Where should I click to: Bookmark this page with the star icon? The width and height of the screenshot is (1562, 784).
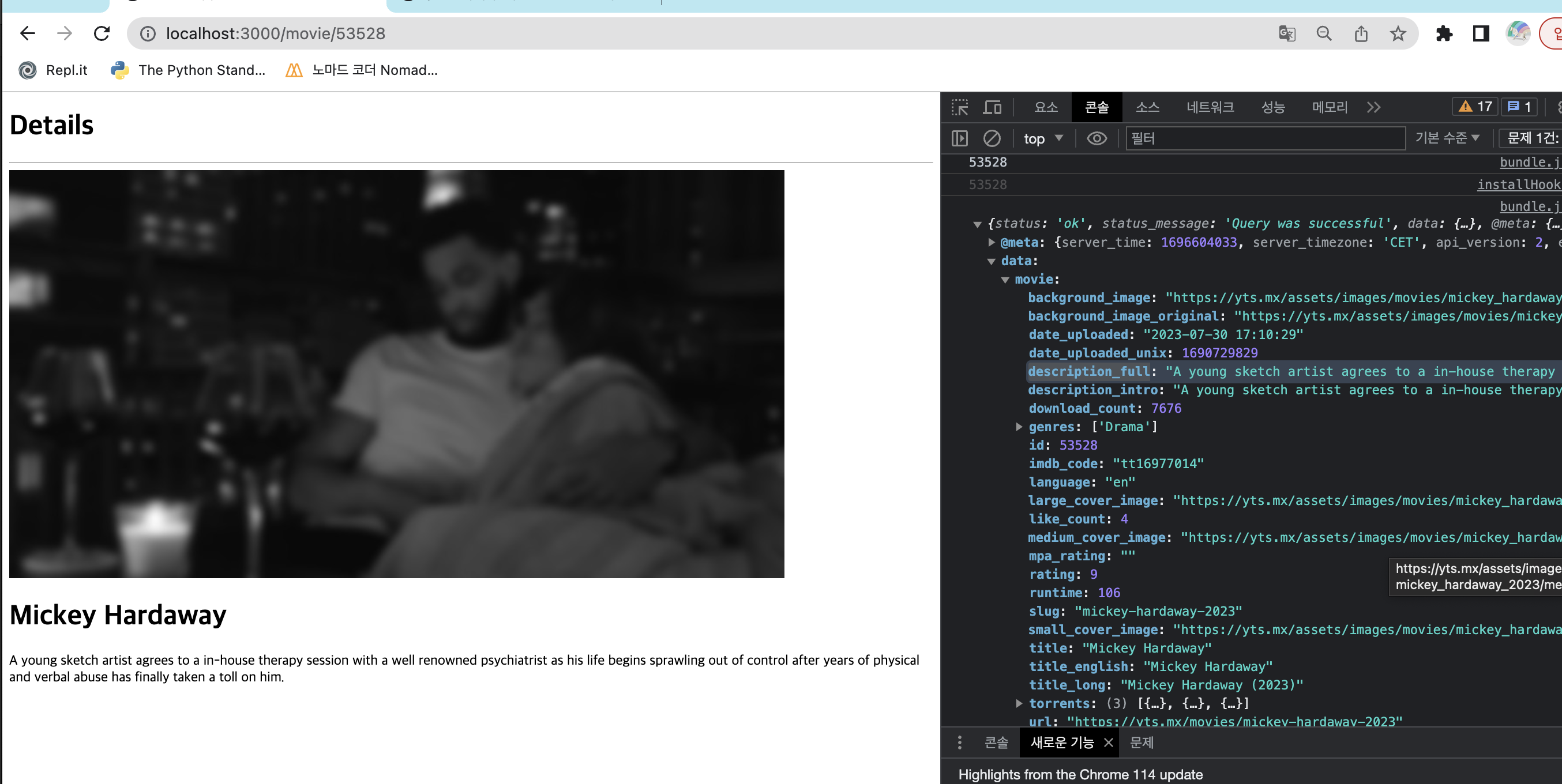(x=1398, y=33)
